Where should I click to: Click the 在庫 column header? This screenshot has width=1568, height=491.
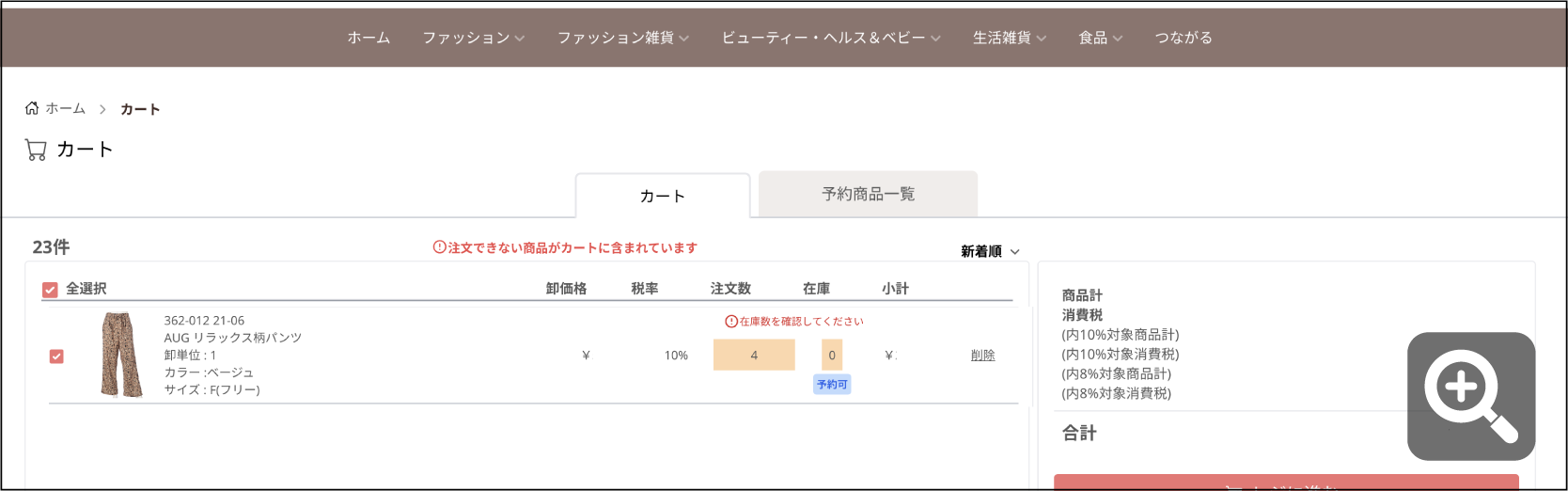tap(816, 289)
